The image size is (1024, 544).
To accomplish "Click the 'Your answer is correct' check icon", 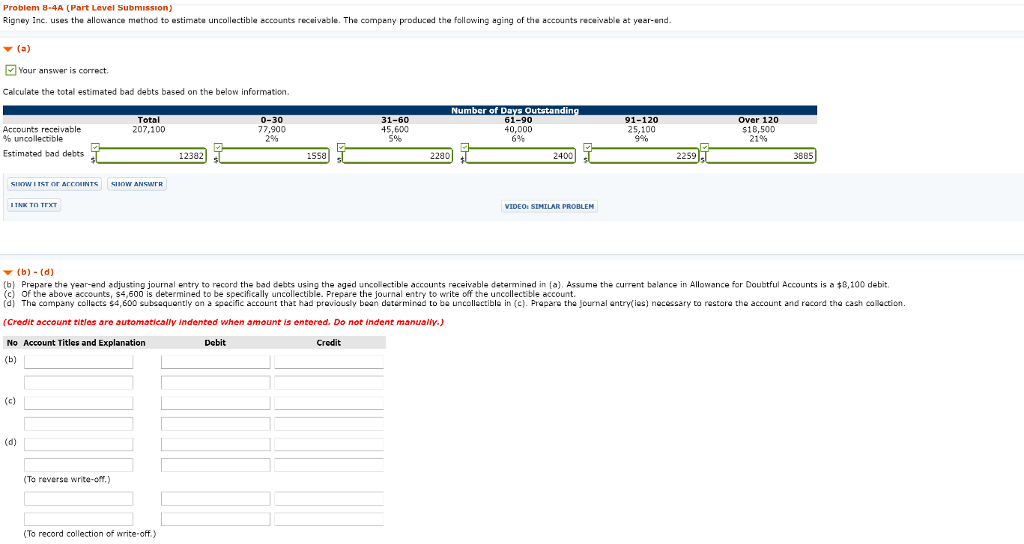I will click(10, 70).
